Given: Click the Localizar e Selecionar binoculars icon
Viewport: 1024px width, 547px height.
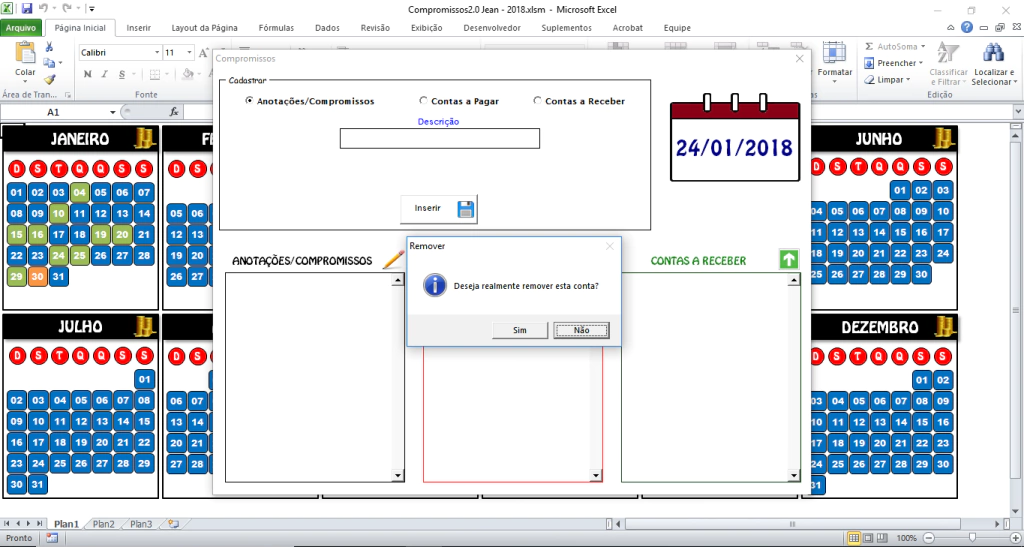Looking at the screenshot, I should click(x=993, y=54).
